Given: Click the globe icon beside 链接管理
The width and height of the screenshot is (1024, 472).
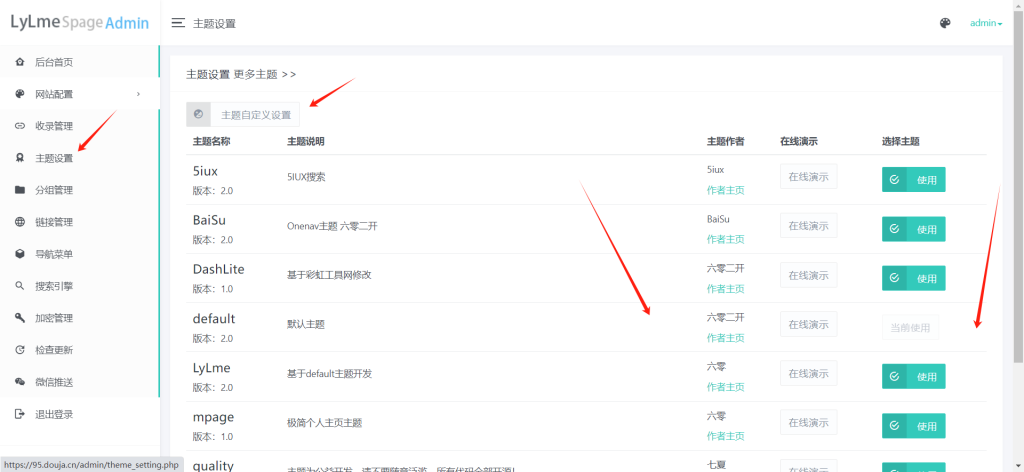Looking at the screenshot, I should (x=20, y=222).
